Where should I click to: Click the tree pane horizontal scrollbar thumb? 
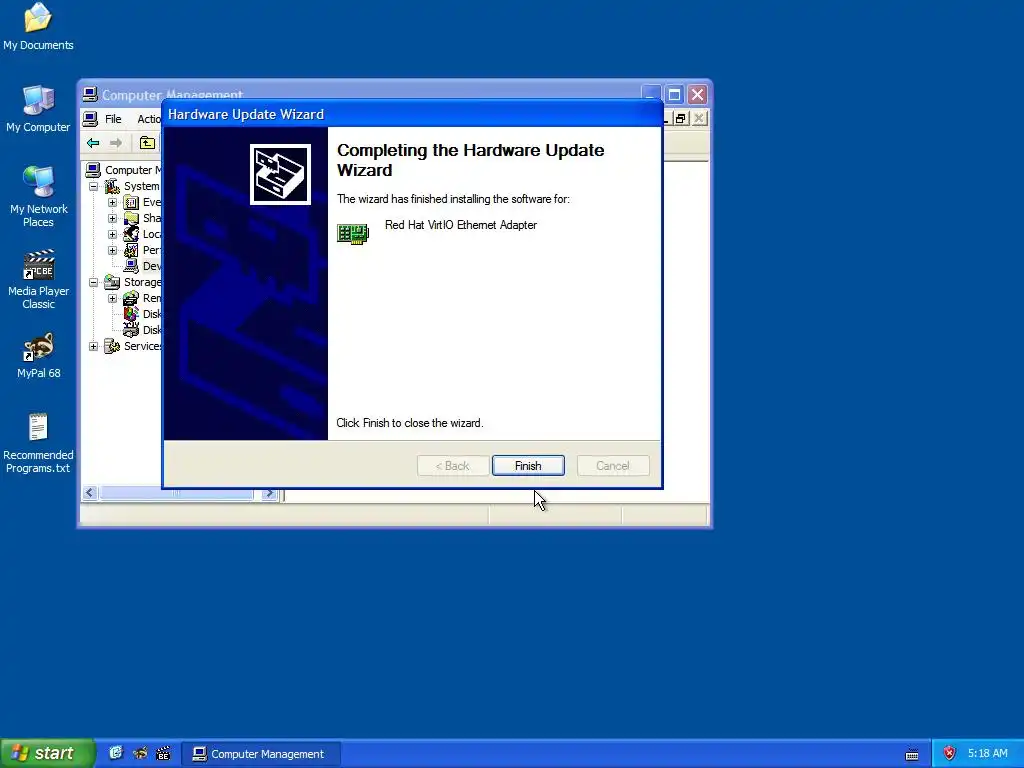(176, 494)
